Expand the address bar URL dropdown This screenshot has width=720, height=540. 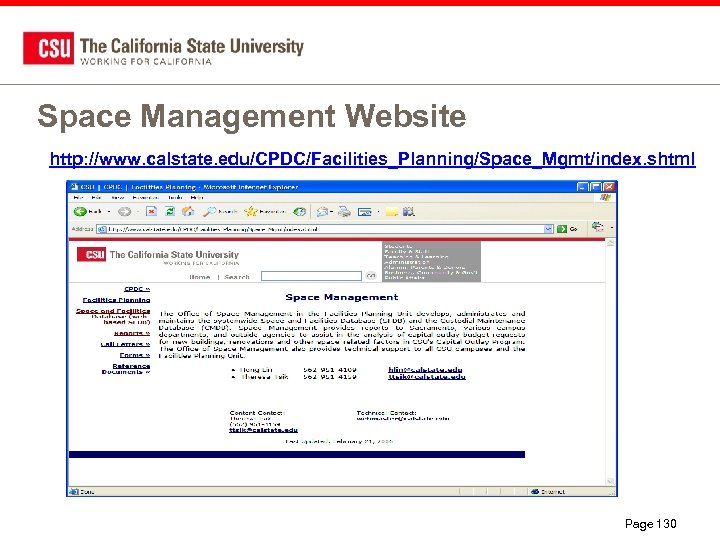click(548, 229)
